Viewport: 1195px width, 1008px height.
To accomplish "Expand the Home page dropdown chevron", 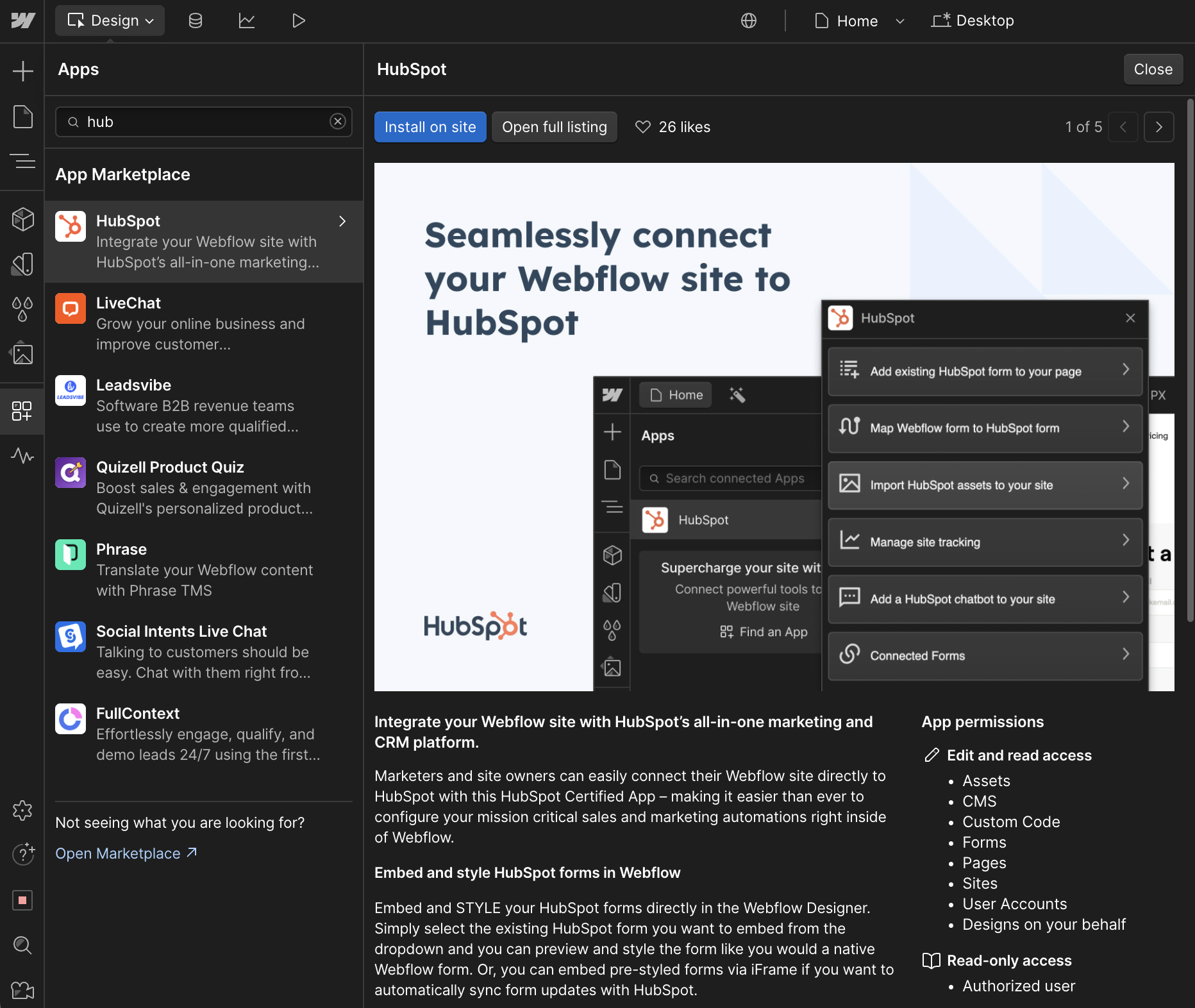I will pos(900,21).
